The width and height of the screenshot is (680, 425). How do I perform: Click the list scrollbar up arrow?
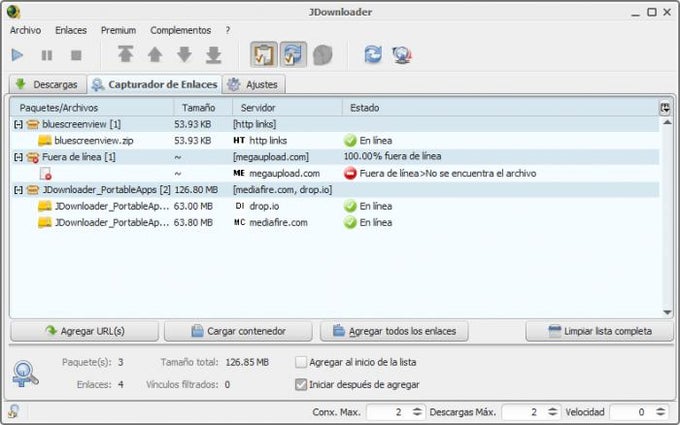667,123
